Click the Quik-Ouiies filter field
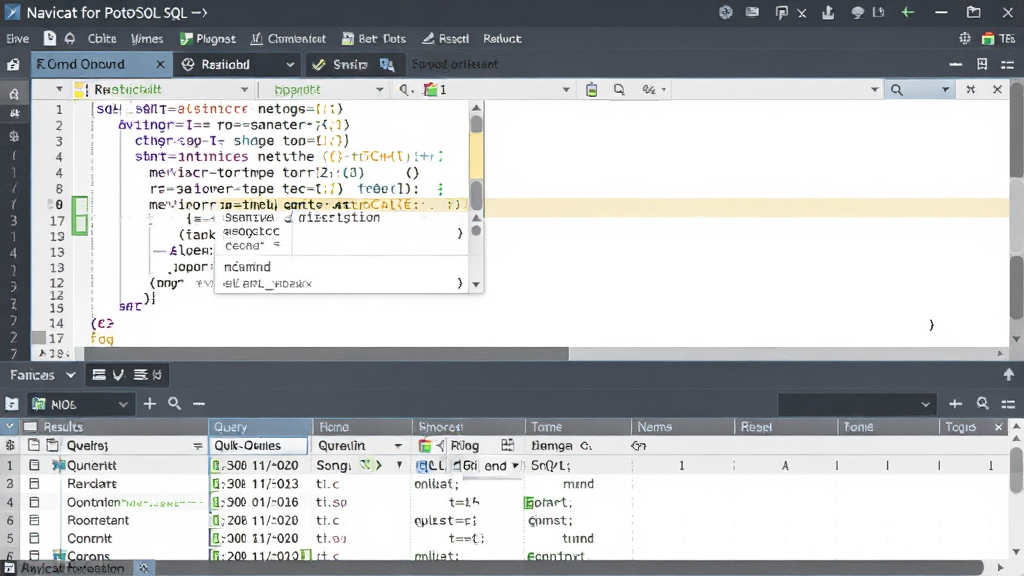1024x576 pixels. click(x=258, y=445)
